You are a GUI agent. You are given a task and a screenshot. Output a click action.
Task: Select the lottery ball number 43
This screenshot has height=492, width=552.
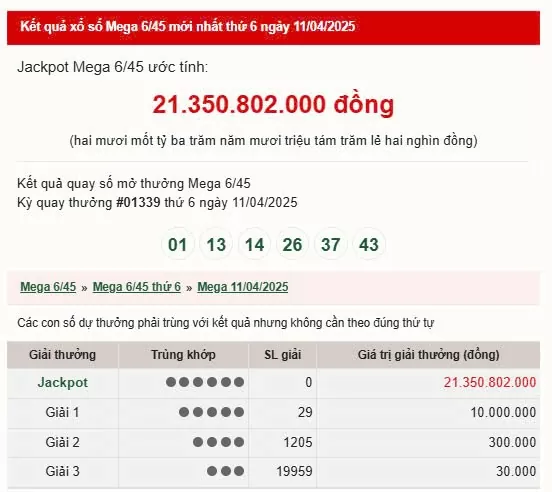coord(369,244)
